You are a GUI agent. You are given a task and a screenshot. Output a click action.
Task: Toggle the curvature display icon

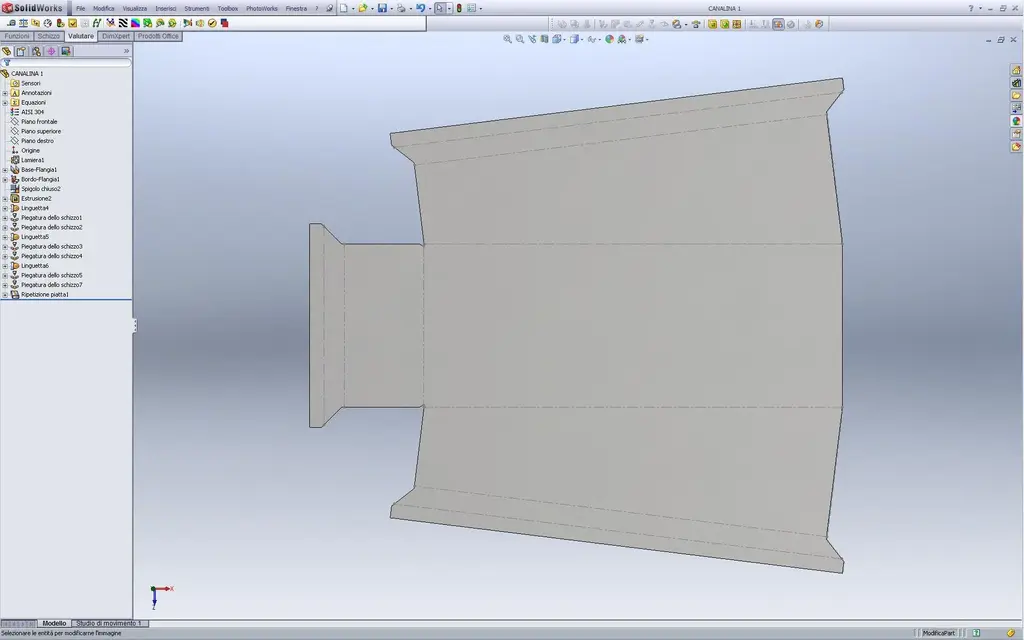[x=135, y=23]
